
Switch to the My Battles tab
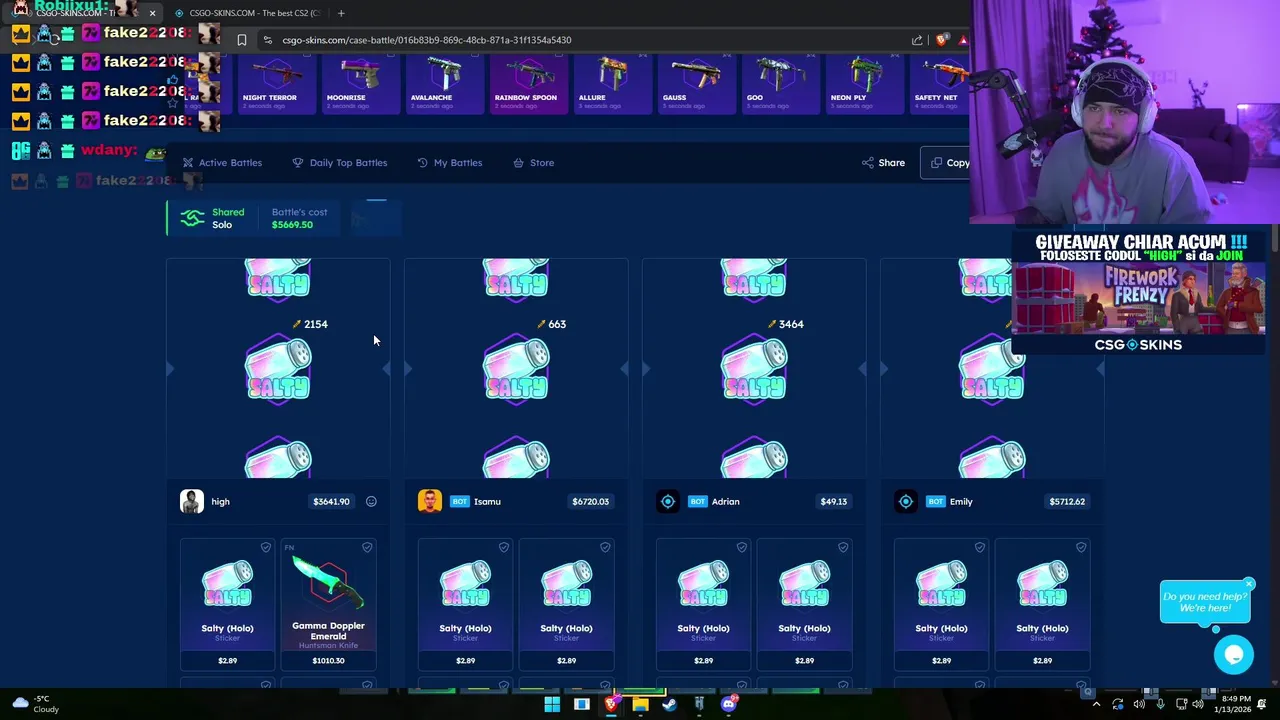tap(449, 163)
